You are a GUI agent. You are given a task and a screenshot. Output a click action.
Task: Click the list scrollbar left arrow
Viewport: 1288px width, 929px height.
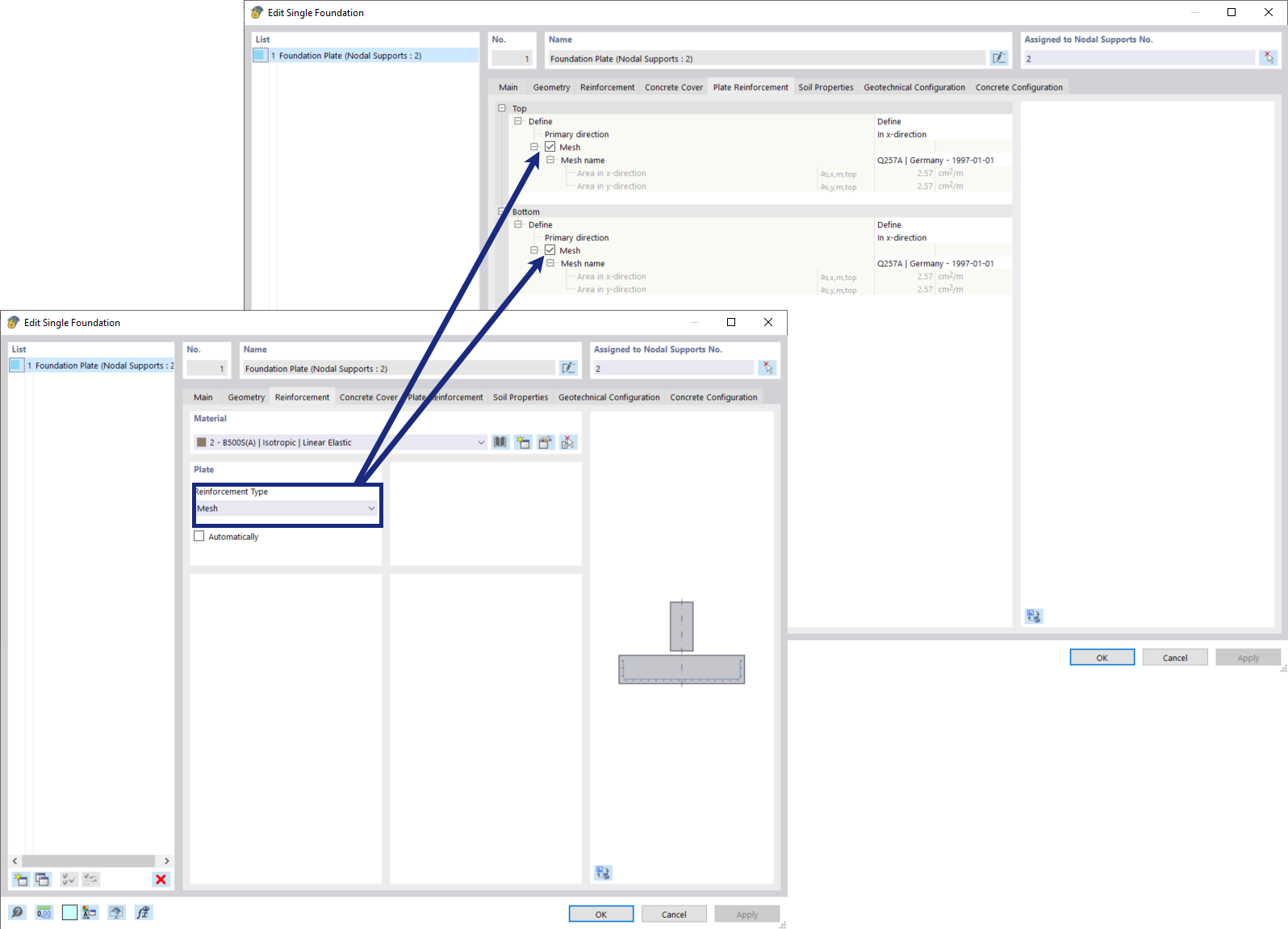click(15, 860)
